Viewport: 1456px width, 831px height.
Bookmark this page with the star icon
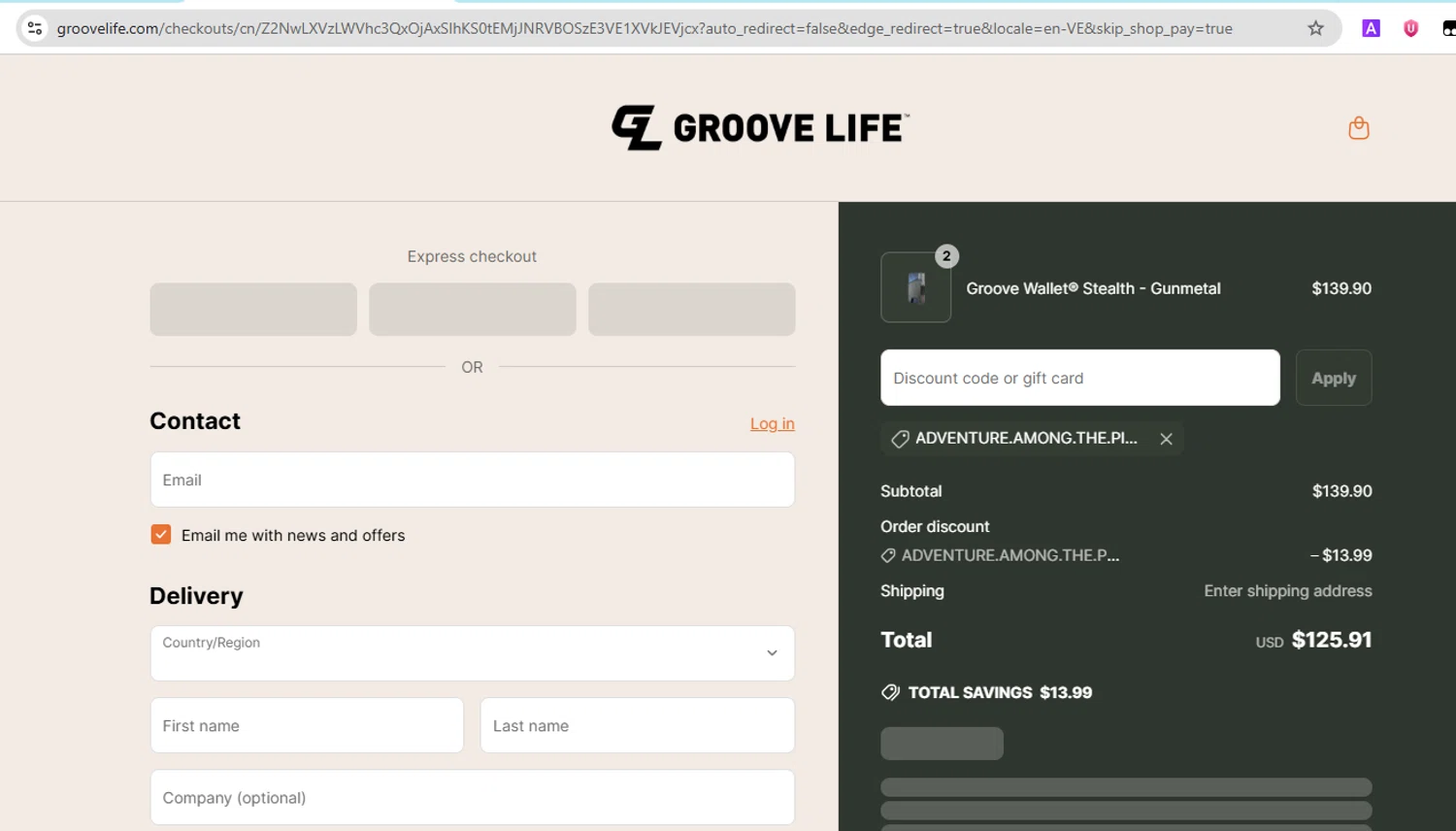point(1315,28)
